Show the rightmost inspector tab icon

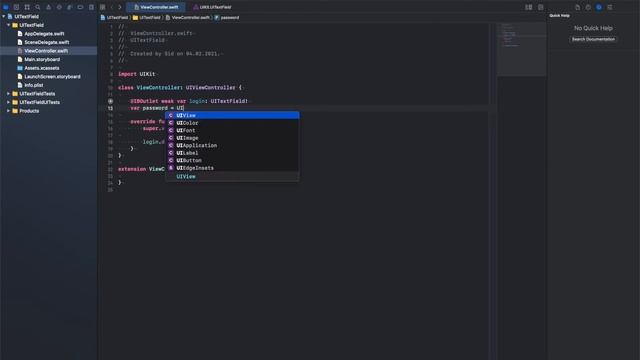(x=609, y=7)
